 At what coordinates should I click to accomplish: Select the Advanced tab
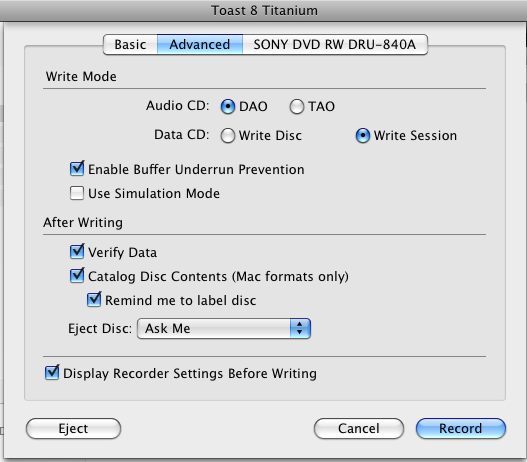pos(200,44)
